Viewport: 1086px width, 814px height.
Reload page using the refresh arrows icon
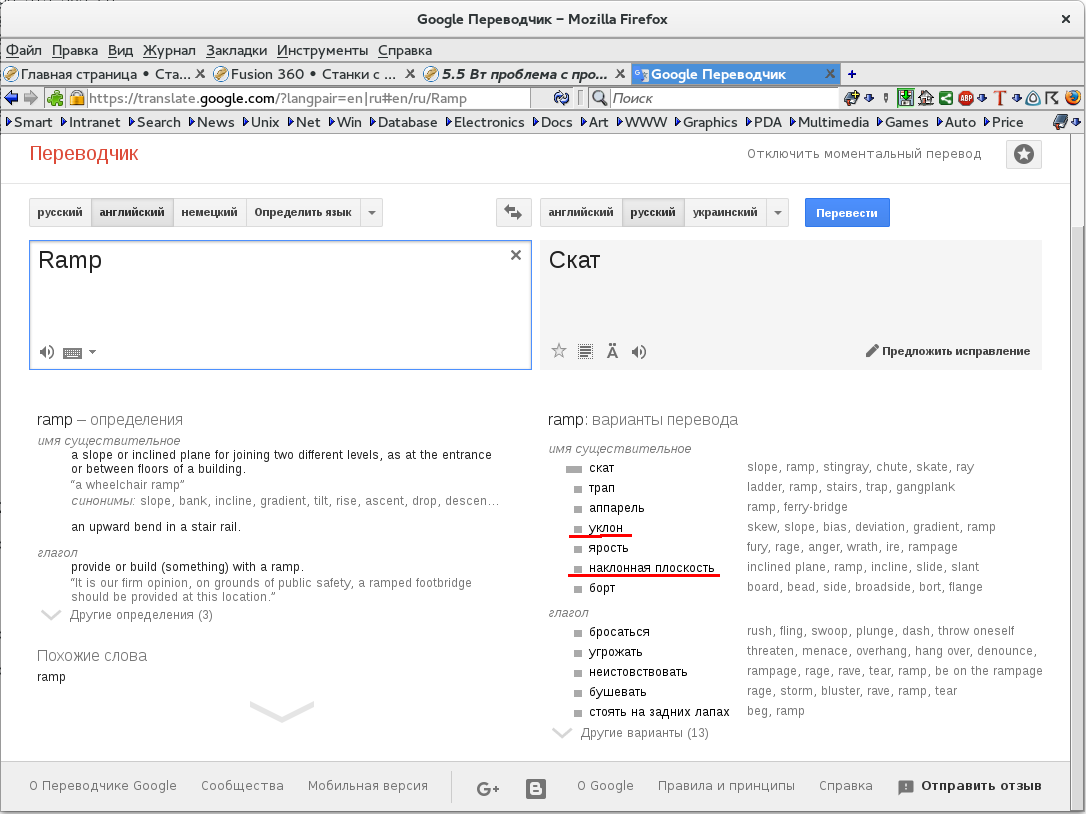[562, 98]
